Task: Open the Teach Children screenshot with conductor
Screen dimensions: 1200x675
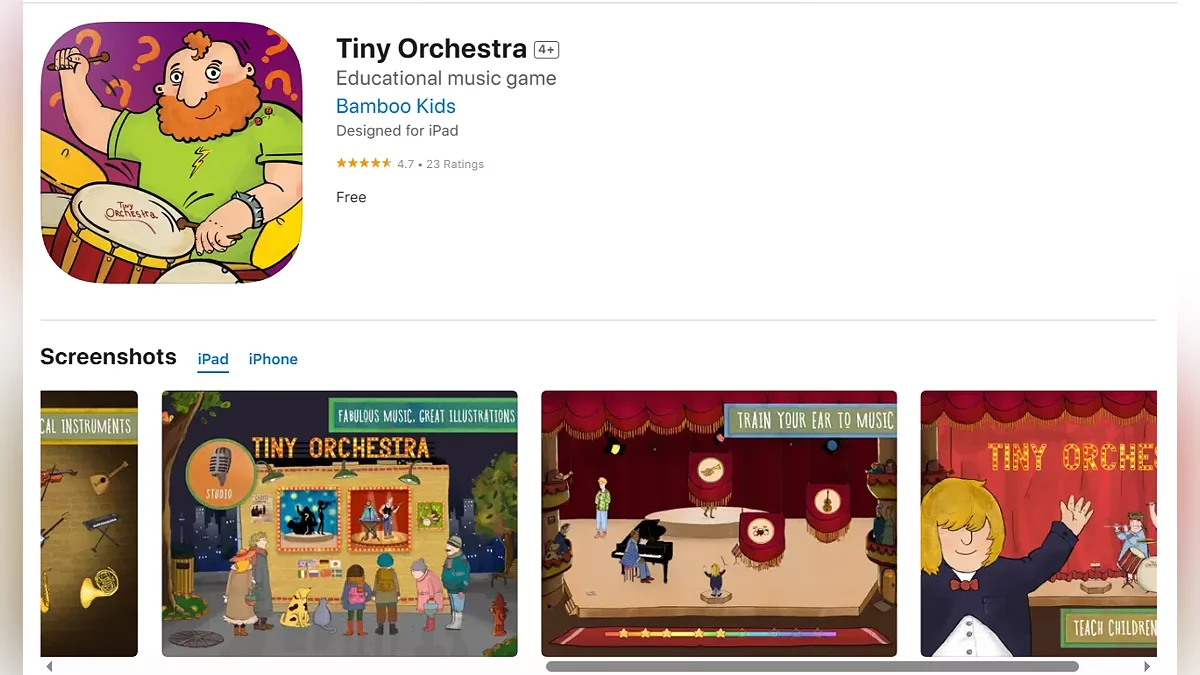Action: click(1038, 523)
